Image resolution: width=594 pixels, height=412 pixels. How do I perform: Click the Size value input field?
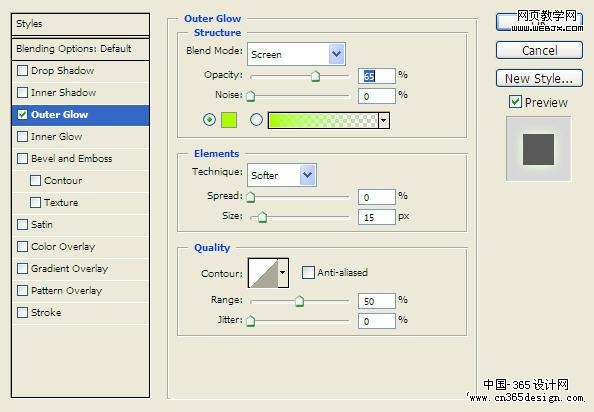(377, 217)
